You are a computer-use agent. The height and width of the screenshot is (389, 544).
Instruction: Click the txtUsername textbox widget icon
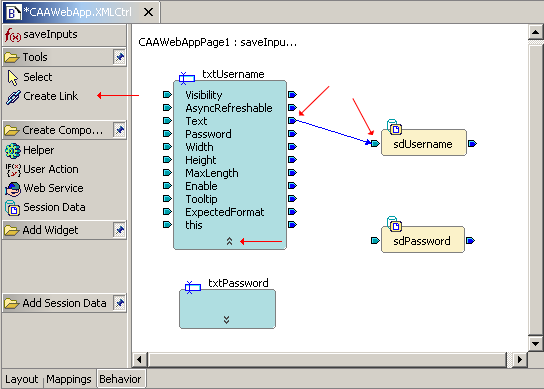click(x=187, y=78)
